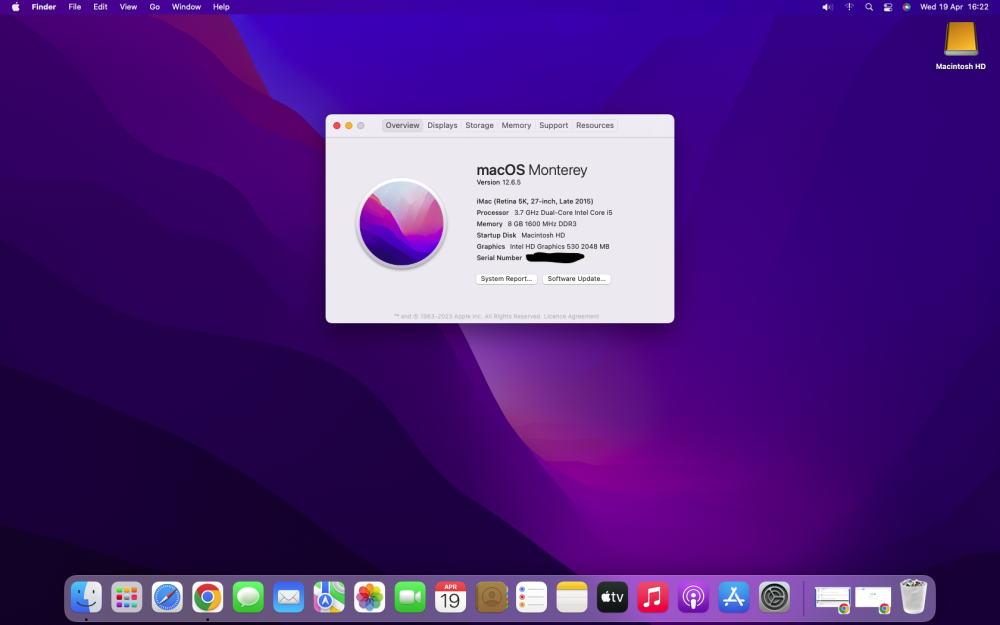
Task: Launch Apple TV from the Dock
Action: (x=612, y=598)
